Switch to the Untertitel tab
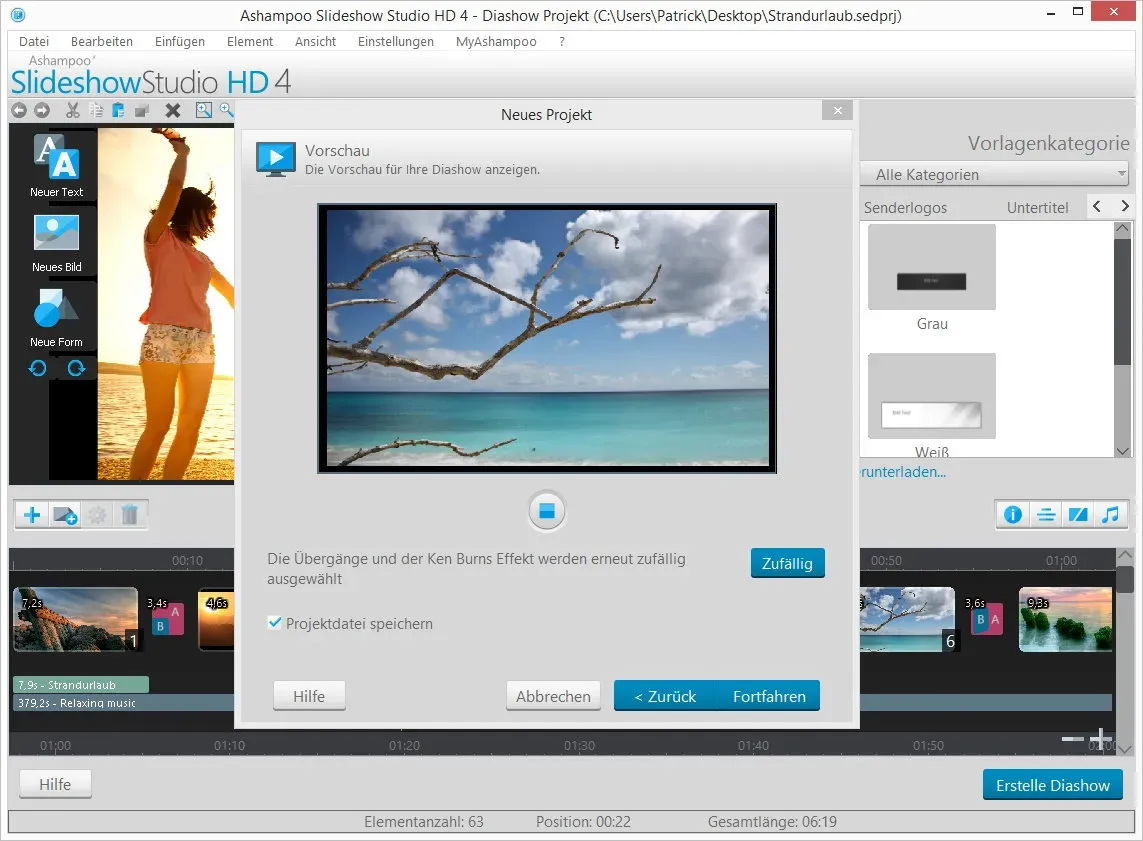The image size is (1143, 841). click(x=1037, y=208)
